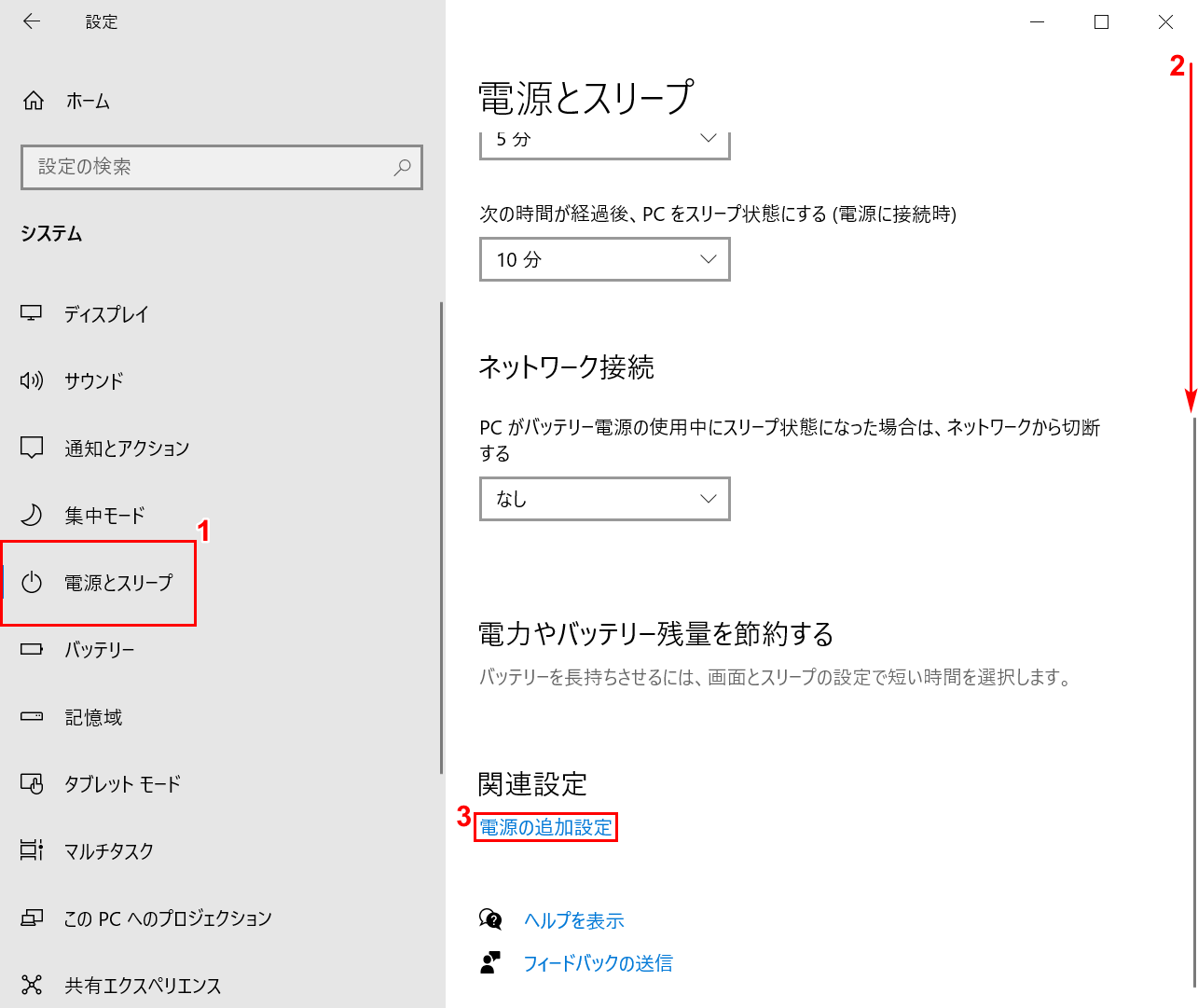Click the Home house icon
The height and width of the screenshot is (1008, 1198).
click(34, 101)
